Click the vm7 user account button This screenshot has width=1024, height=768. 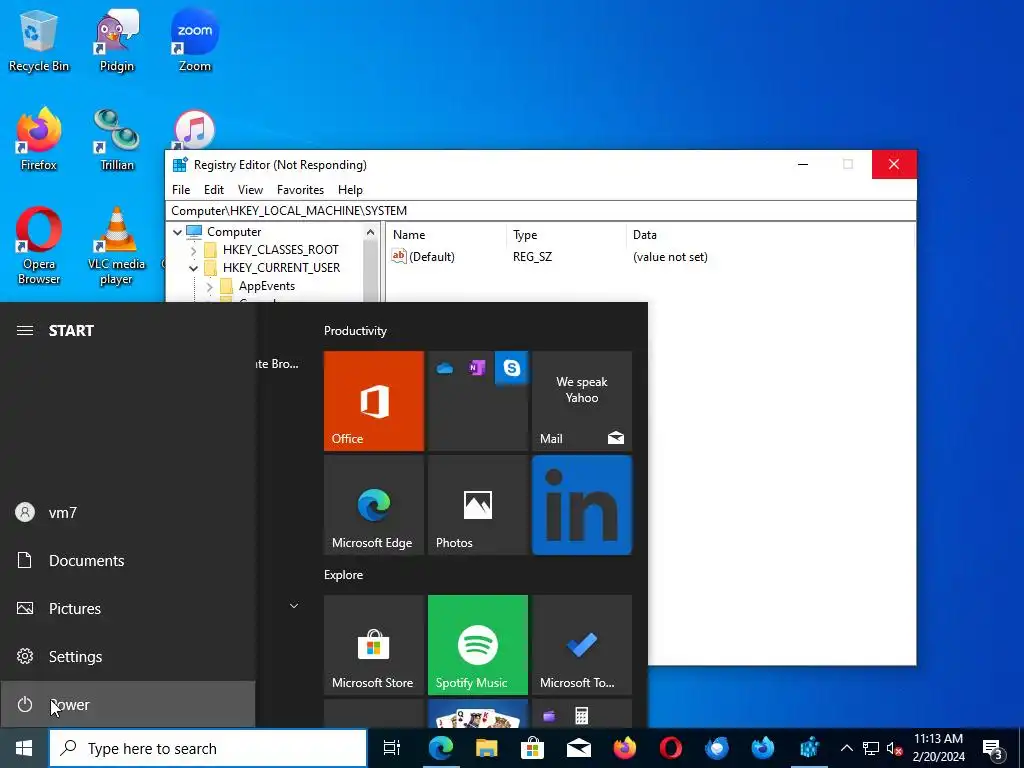pyautogui.click(x=127, y=513)
